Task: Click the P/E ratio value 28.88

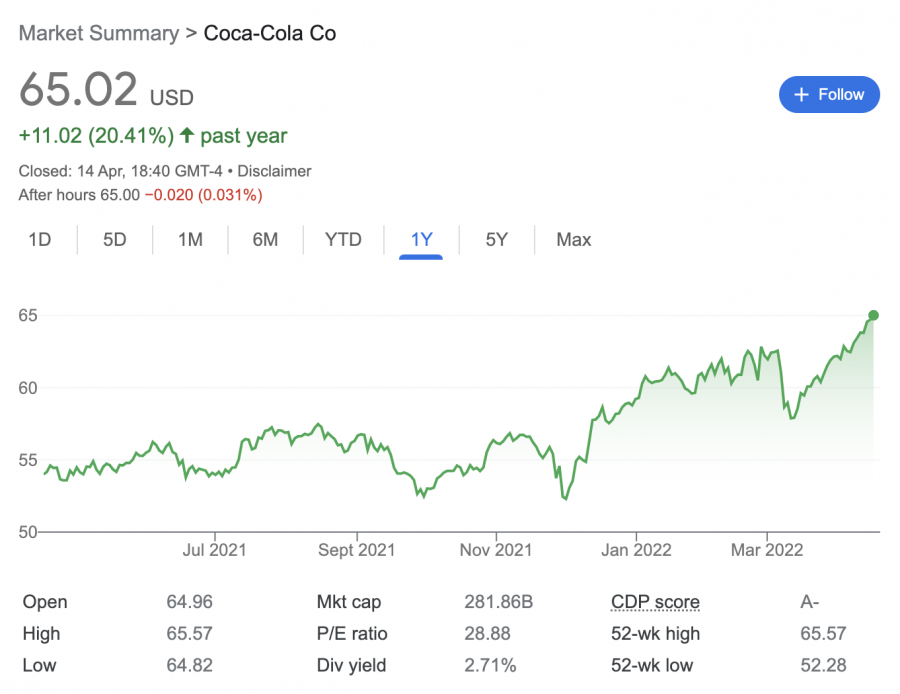Action: (487, 634)
